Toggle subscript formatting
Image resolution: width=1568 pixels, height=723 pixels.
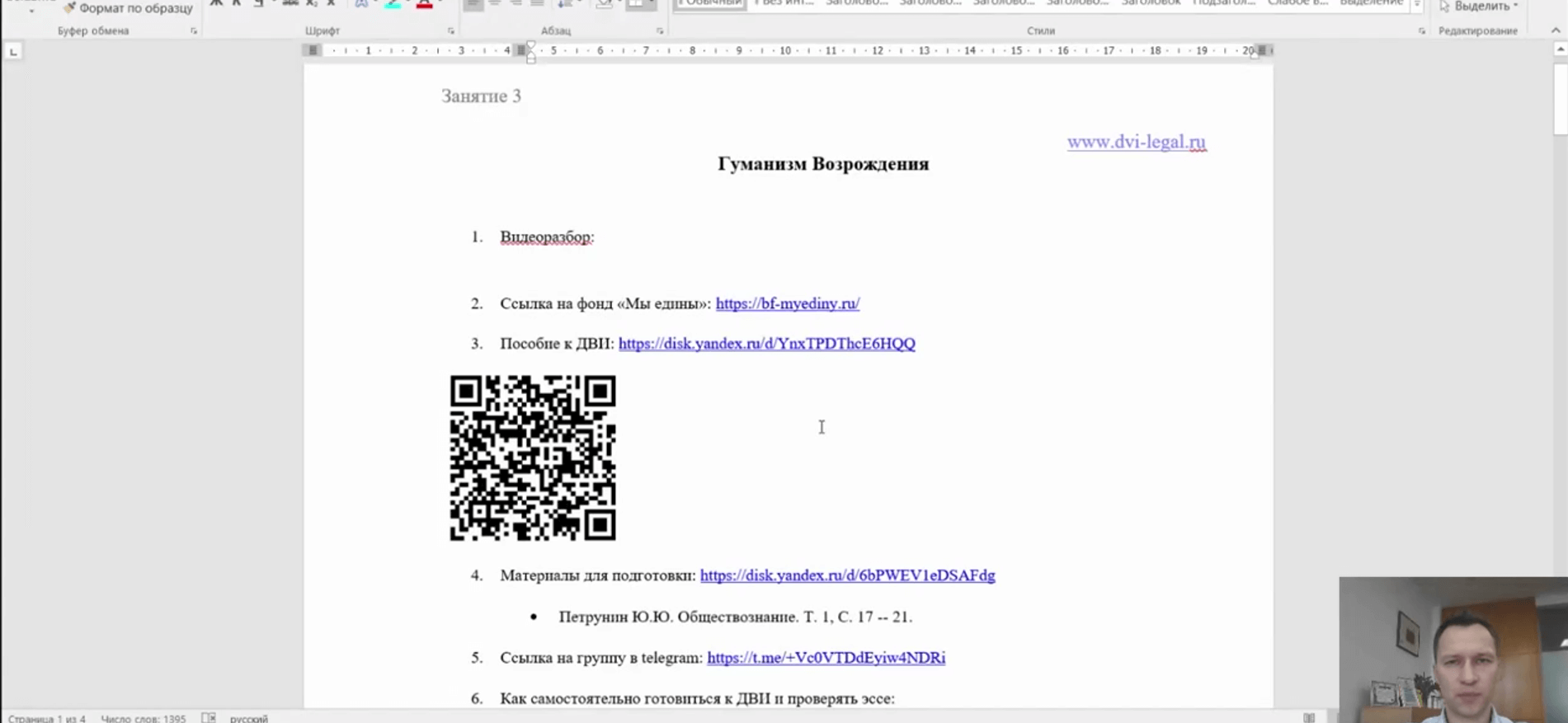(x=311, y=4)
